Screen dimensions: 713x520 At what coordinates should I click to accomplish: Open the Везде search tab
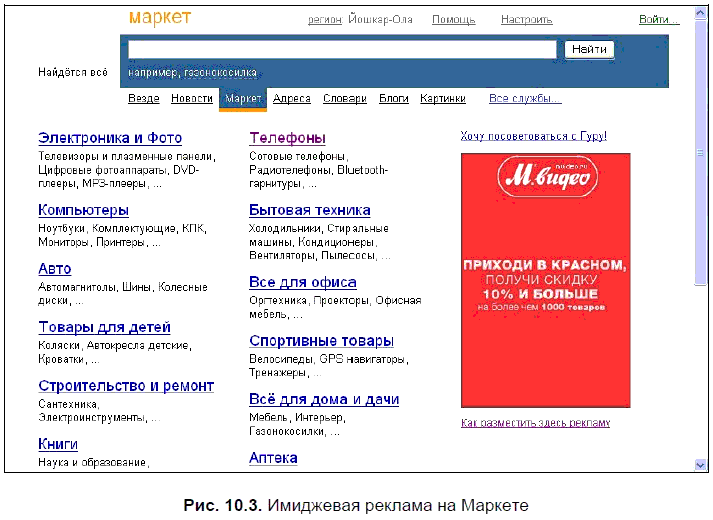tap(144, 99)
